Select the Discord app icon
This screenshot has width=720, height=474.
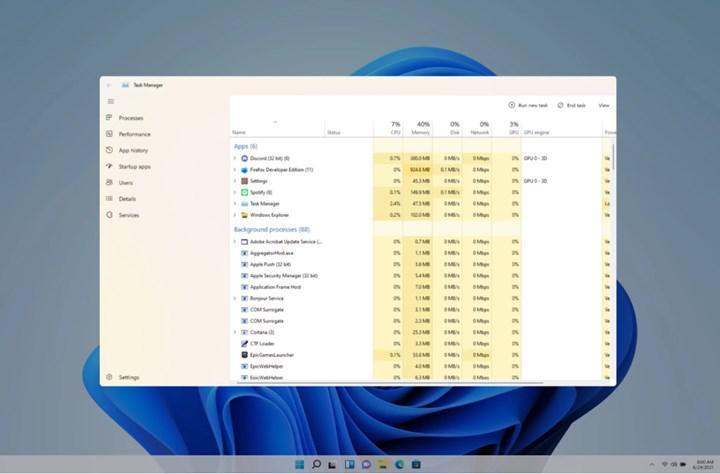[x=244, y=158]
